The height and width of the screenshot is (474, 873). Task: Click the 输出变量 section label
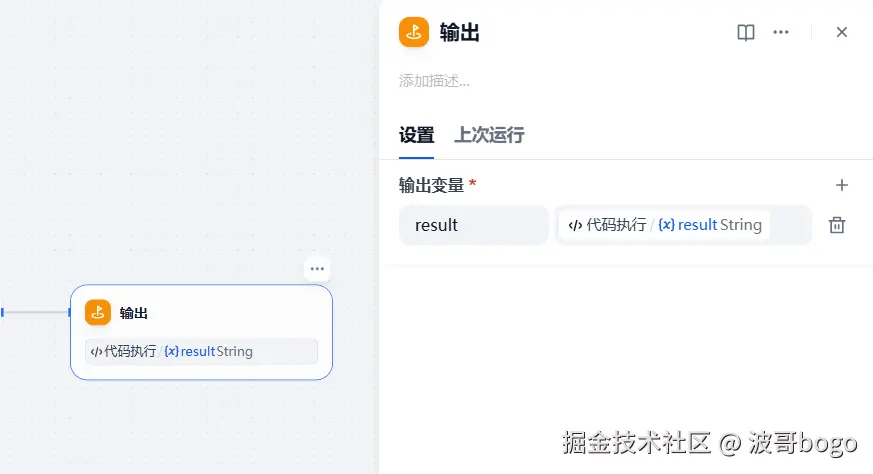pos(432,185)
